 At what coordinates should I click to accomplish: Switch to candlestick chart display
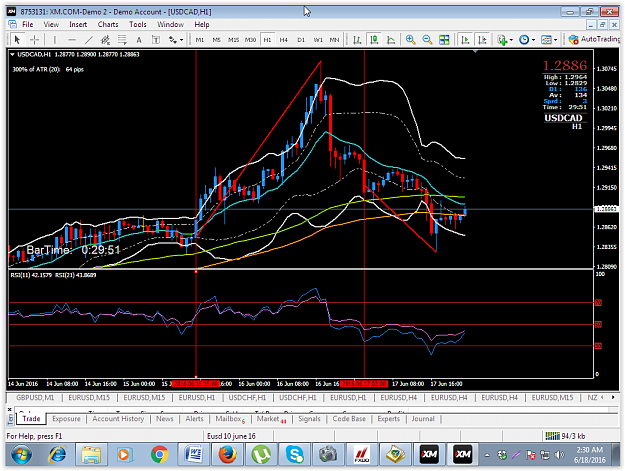coord(374,39)
